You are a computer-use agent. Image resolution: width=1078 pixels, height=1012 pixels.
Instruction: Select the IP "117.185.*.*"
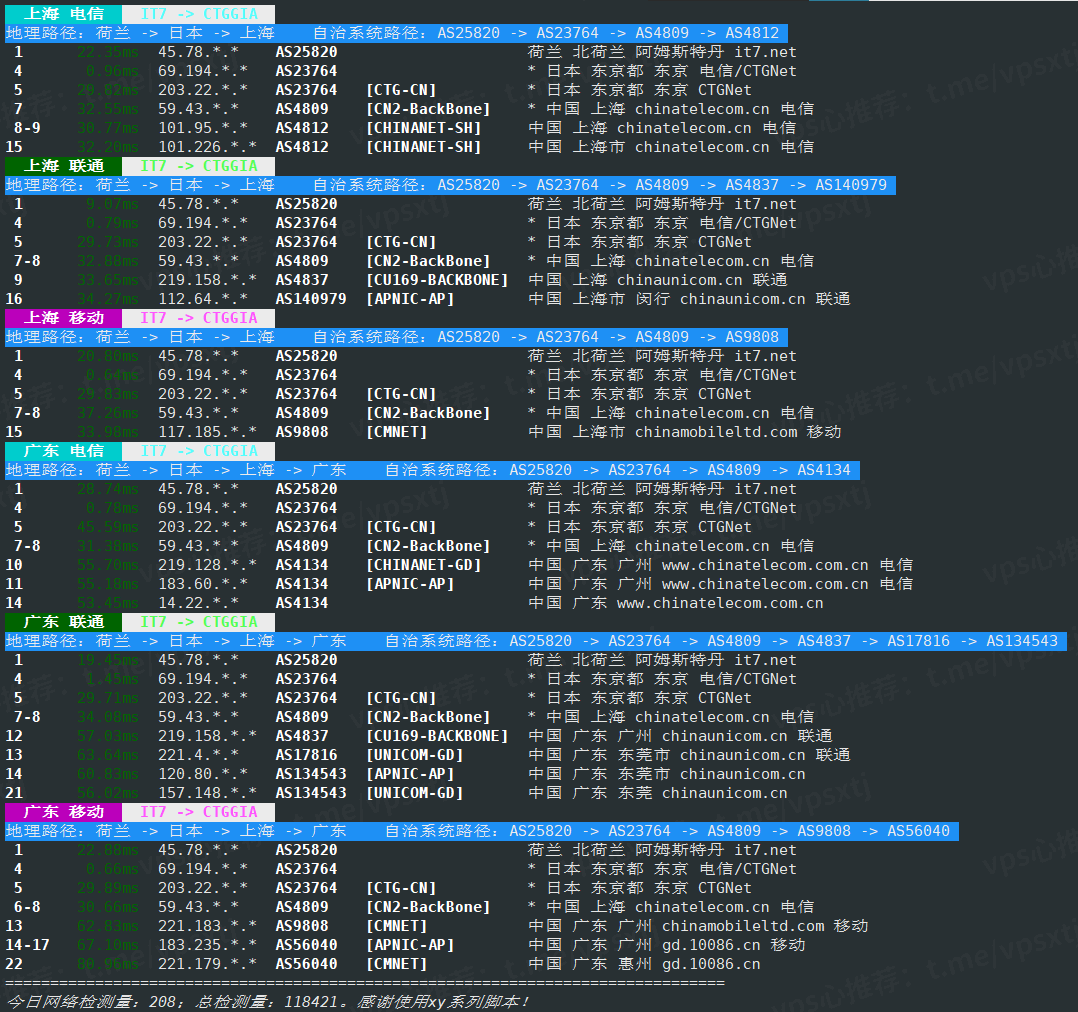pyautogui.click(x=208, y=432)
